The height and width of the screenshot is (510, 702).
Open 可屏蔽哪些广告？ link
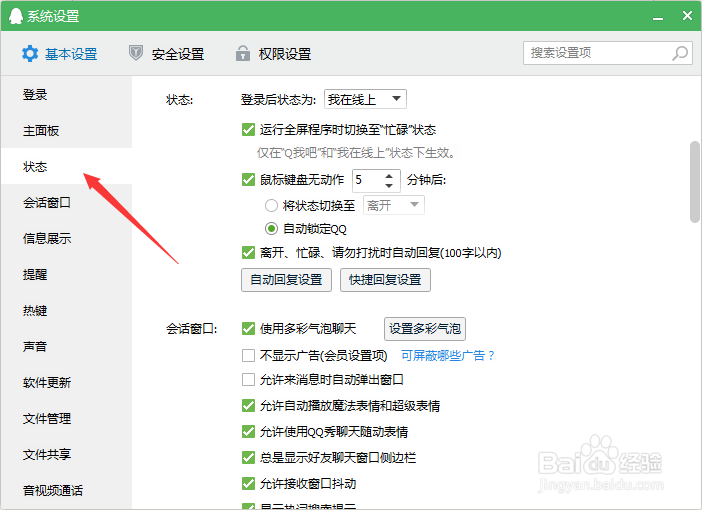pyautogui.click(x=448, y=356)
